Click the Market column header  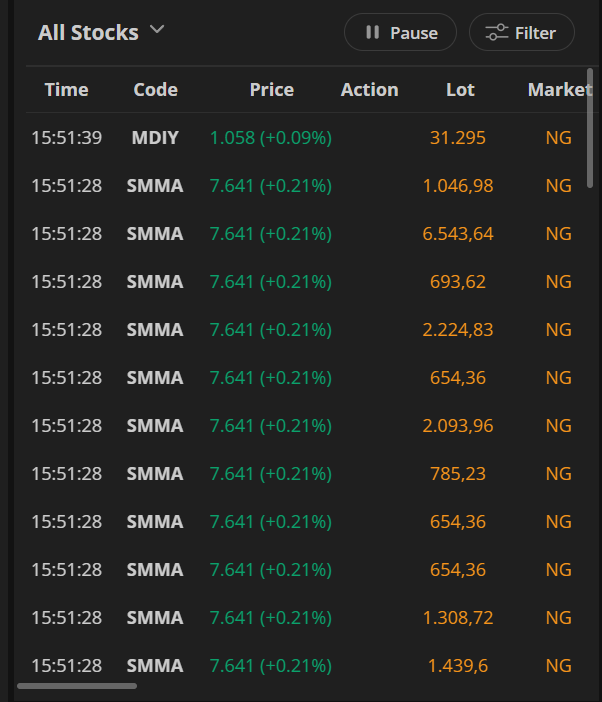[x=559, y=90]
